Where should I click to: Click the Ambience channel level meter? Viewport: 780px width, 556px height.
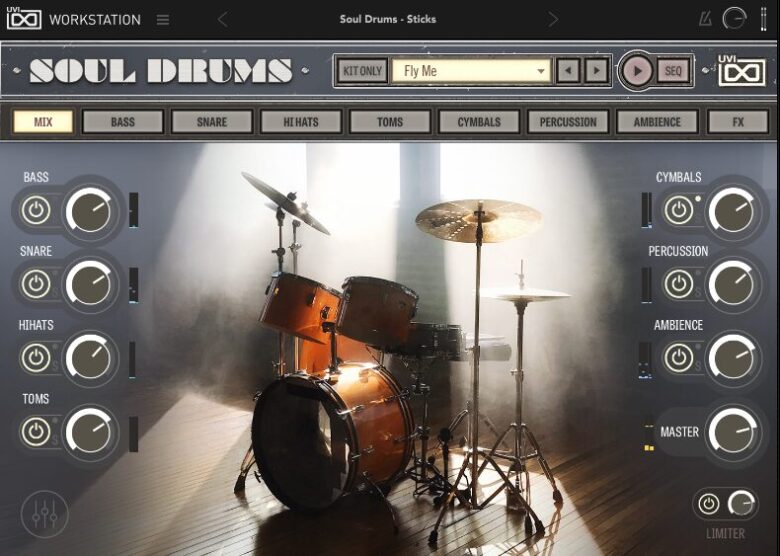click(x=645, y=360)
